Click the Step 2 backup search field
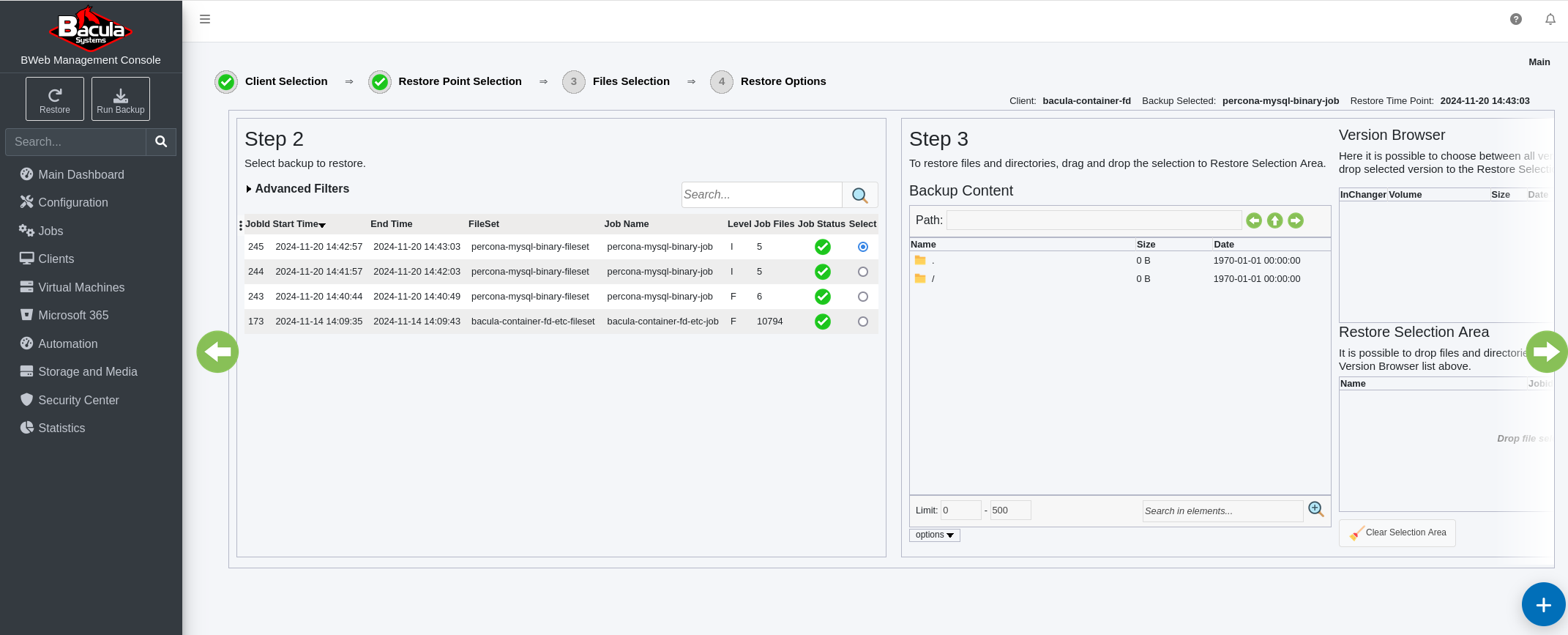1568x635 pixels. 761,195
